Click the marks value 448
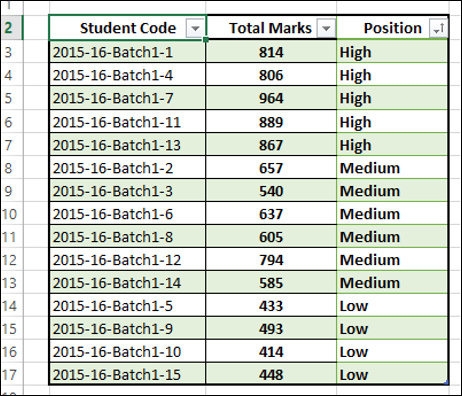The height and width of the screenshot is (396, 462). click(x=271, y=374)
